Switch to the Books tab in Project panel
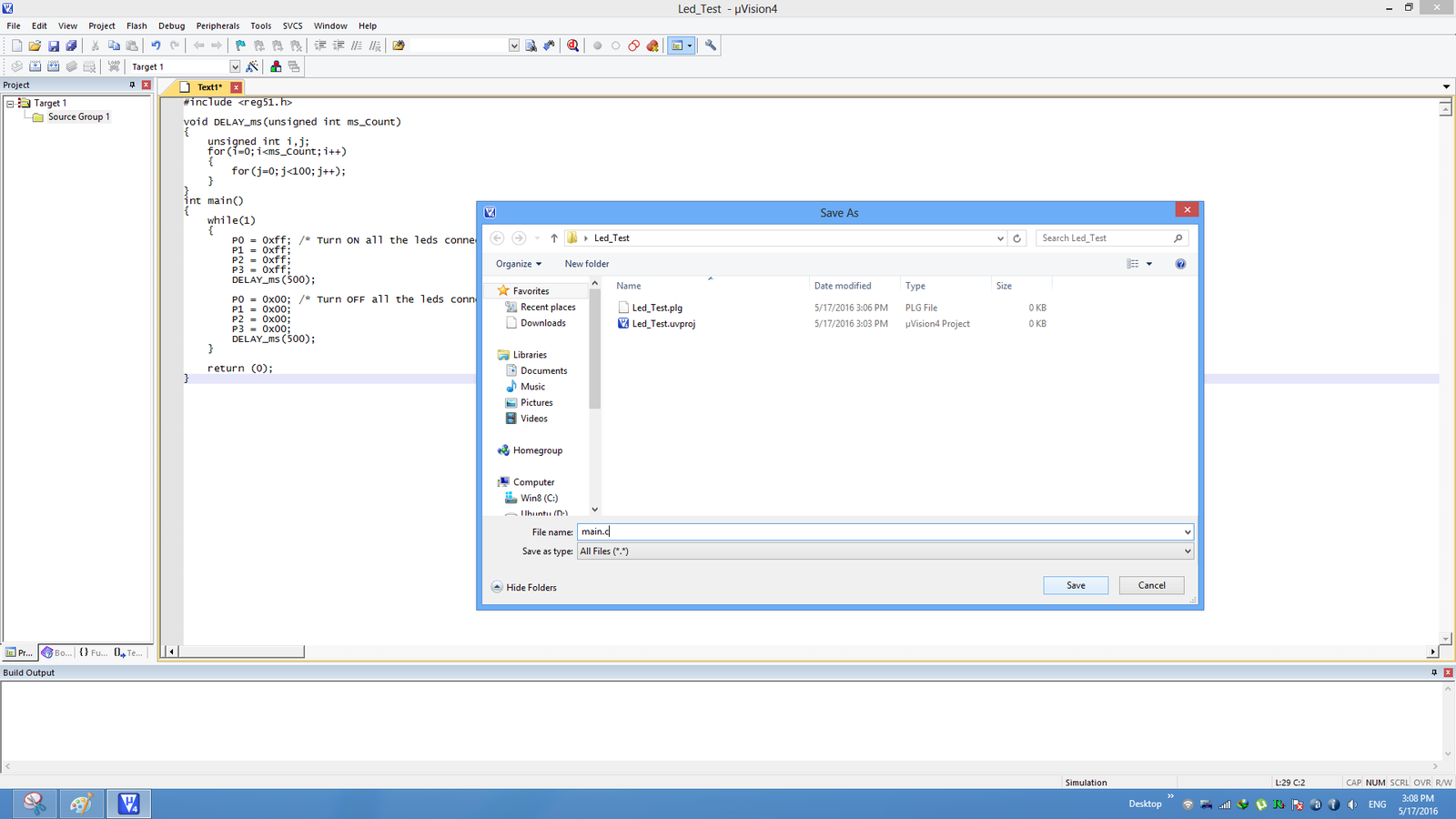The height and width of the screenshot is (819, 1456). pos(56,652)
